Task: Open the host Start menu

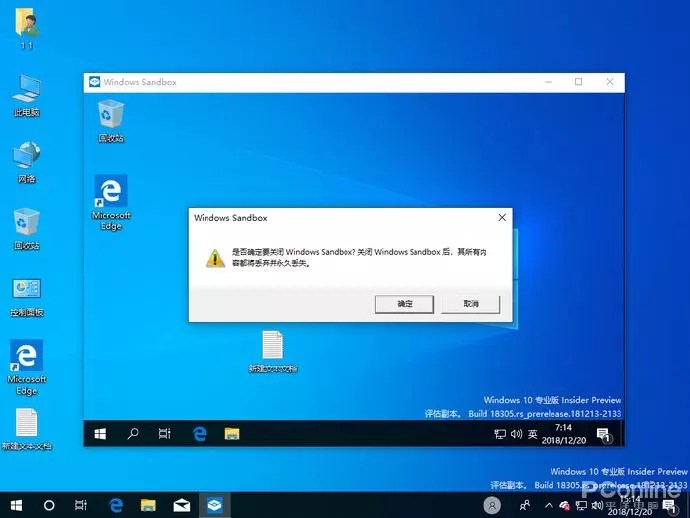Action: (16, 505)
